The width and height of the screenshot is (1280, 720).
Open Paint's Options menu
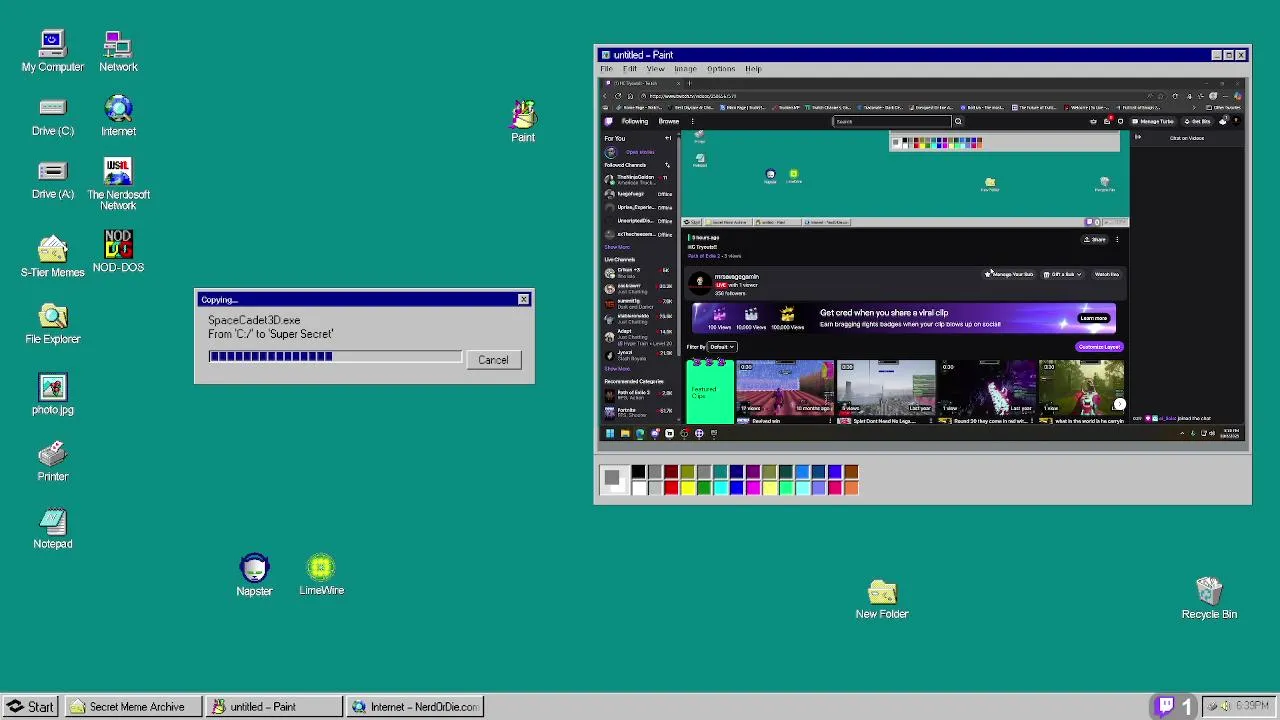point(721,69)
